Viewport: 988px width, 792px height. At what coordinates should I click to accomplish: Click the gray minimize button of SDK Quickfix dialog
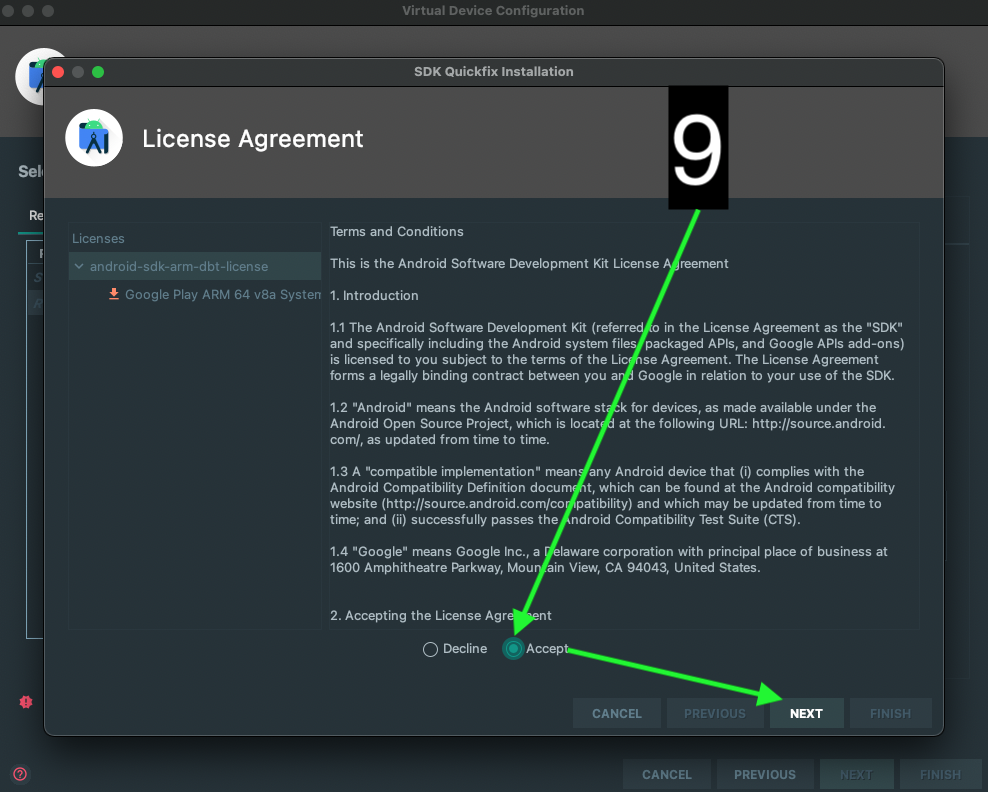[x=78, y=72]
